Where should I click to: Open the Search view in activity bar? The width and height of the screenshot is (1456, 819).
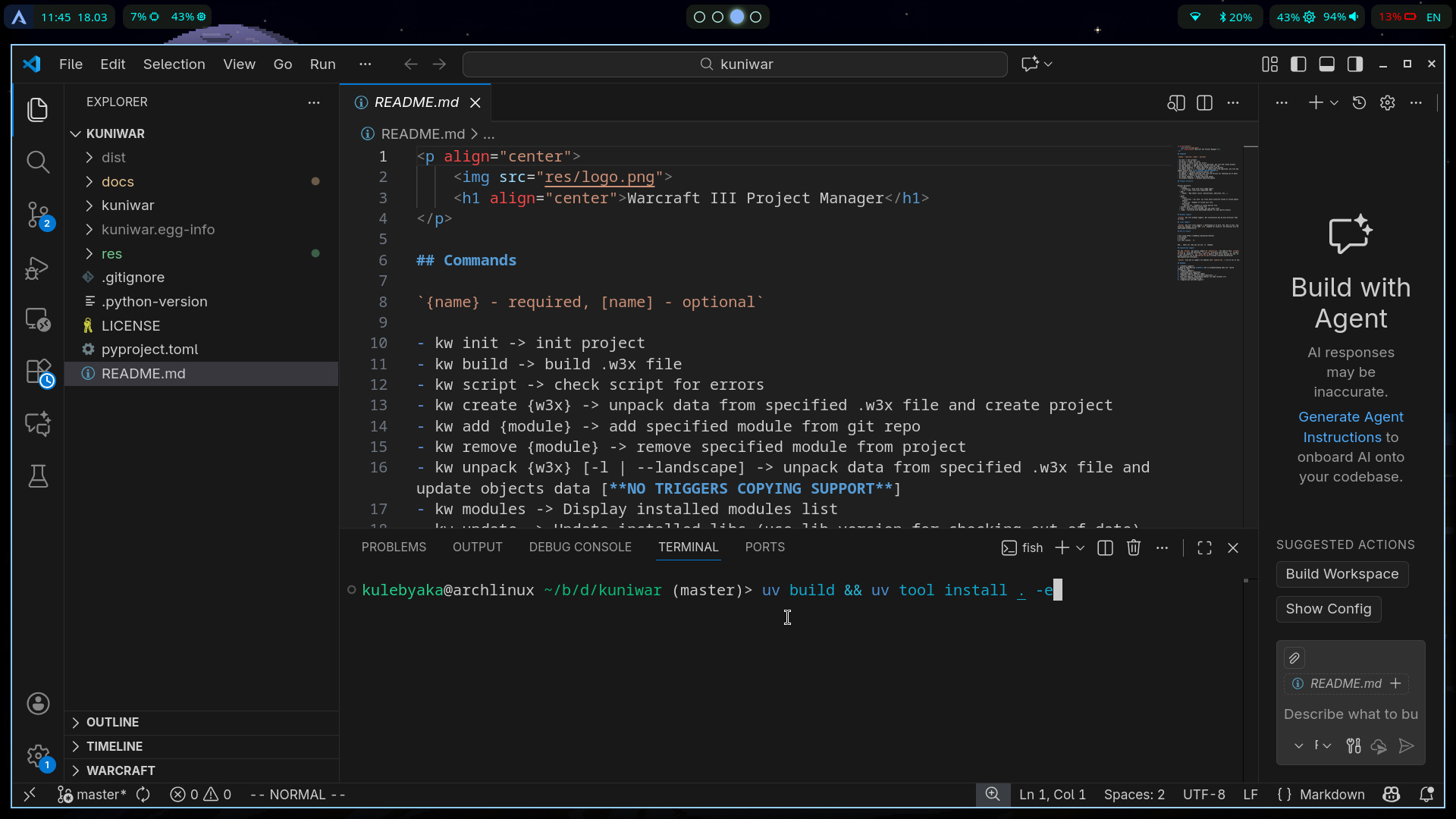pyautogui.click(x=37, y=162)
